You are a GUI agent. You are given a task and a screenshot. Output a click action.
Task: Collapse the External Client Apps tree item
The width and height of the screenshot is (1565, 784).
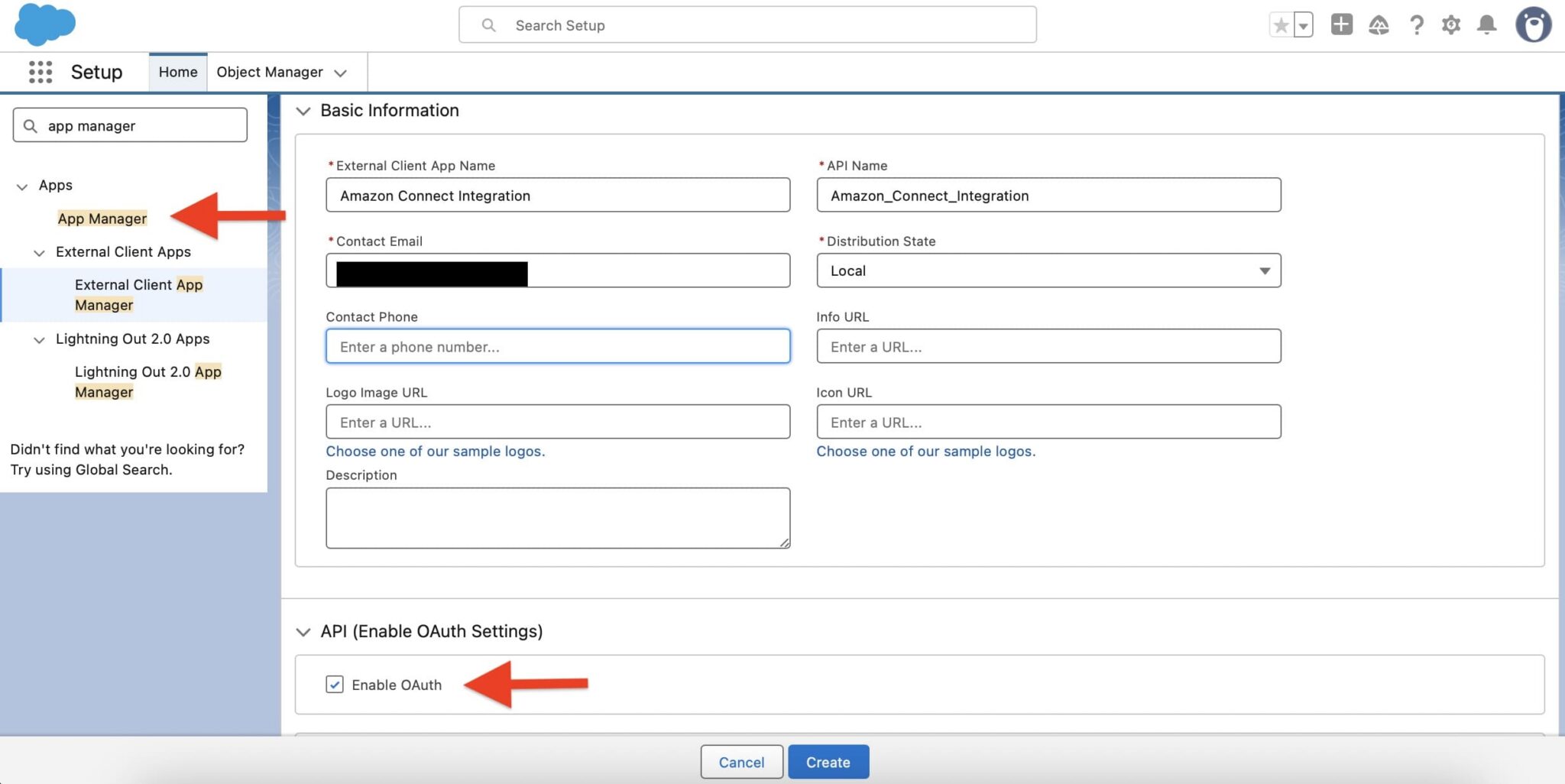(x=39, y=253)
